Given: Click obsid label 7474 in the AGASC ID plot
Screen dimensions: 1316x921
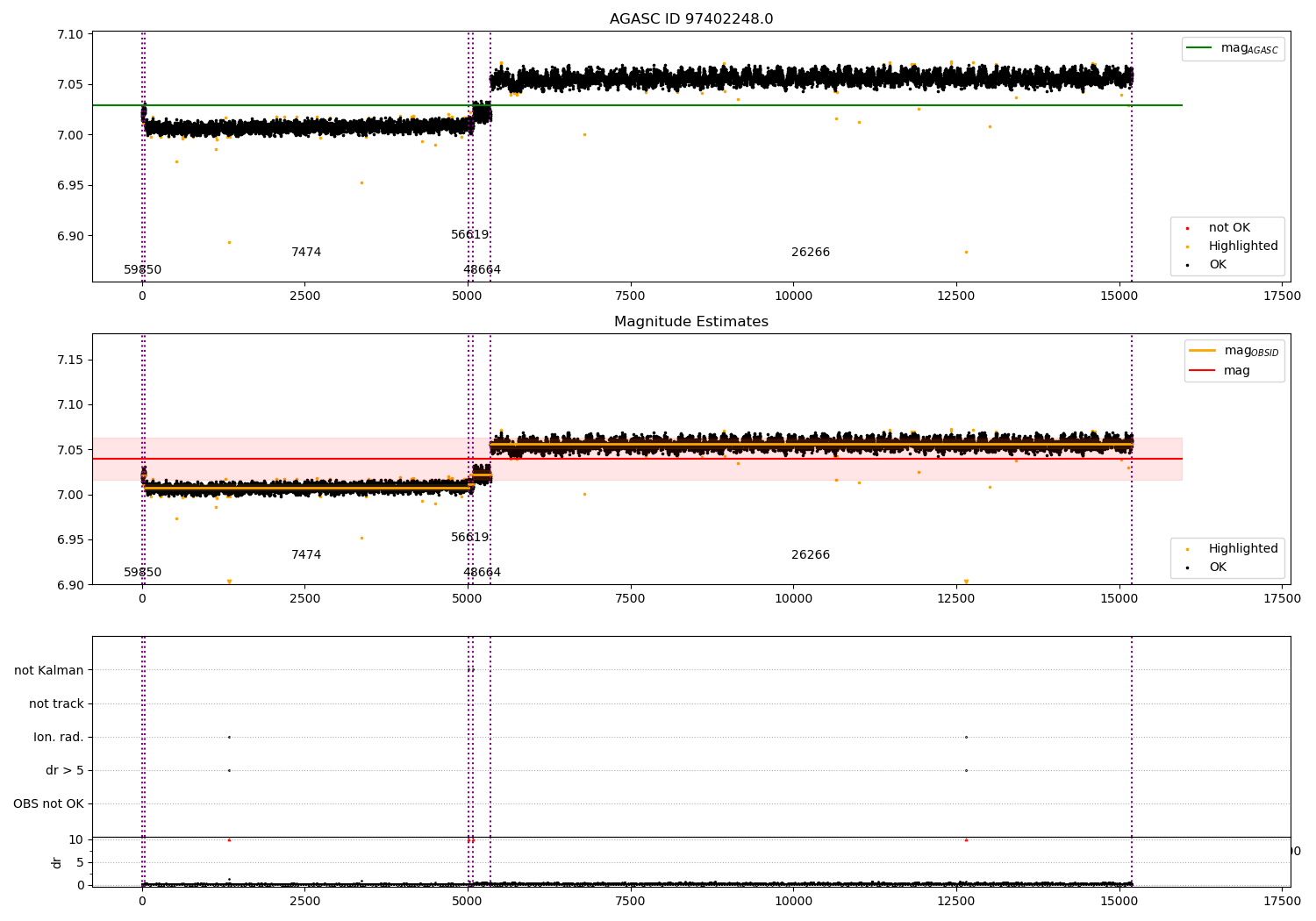Looking at the screenshot, I should 306,253.
